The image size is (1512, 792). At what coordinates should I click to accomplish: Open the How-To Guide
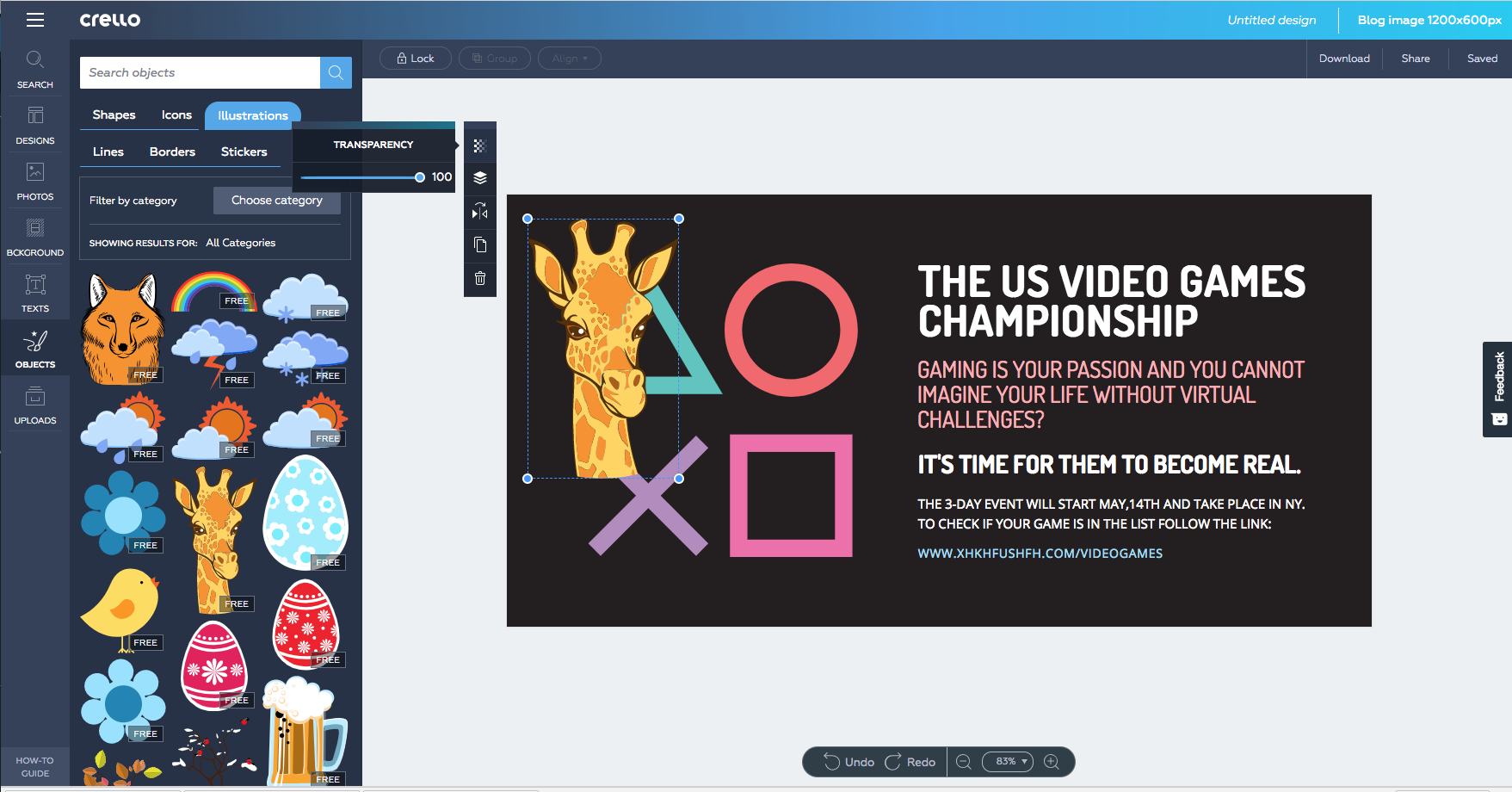point(35,767)
